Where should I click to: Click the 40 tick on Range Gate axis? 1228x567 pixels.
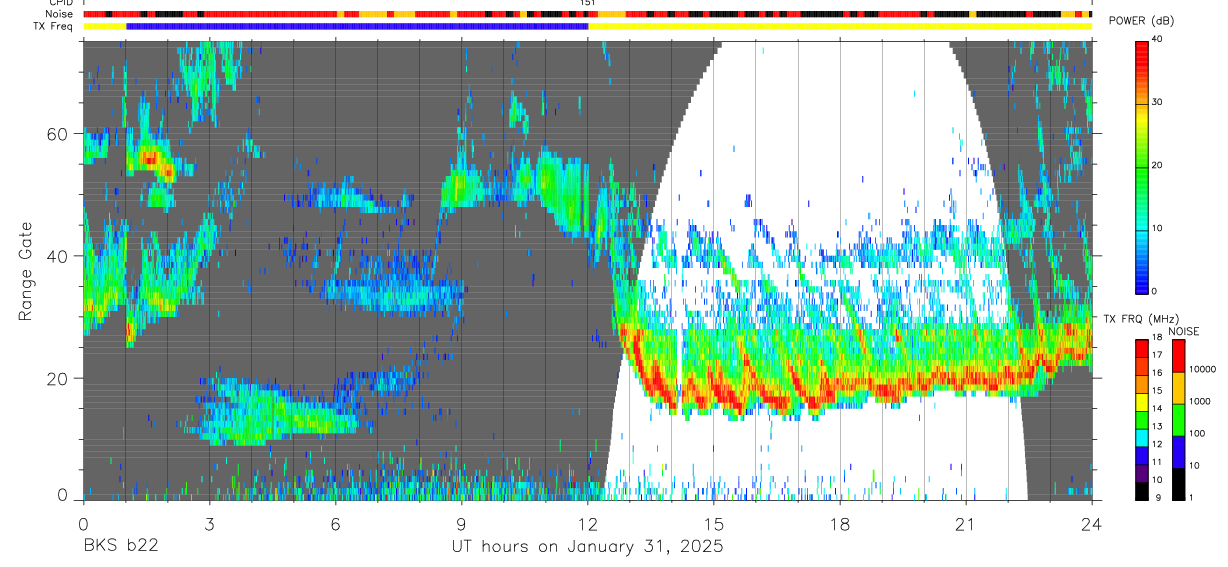tap(58, 256)
